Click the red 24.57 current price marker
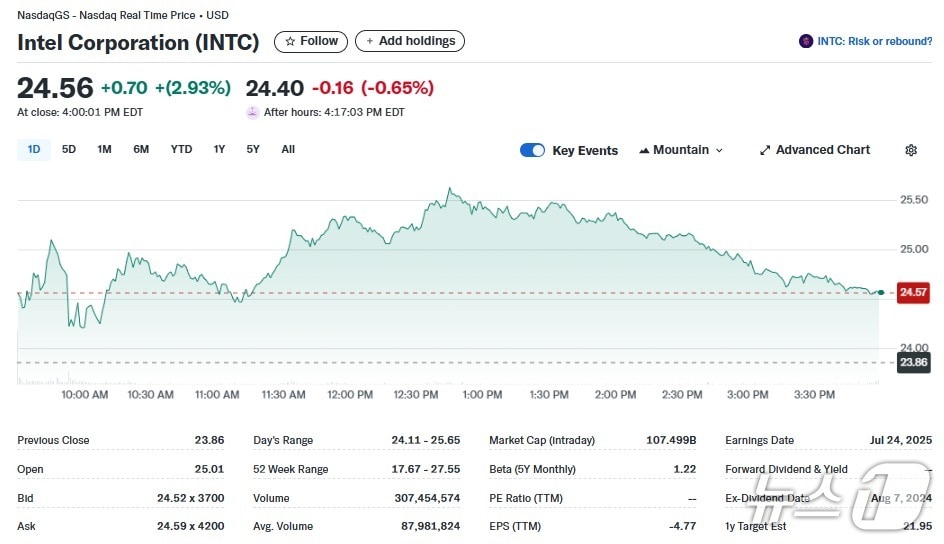 (912, 292)
